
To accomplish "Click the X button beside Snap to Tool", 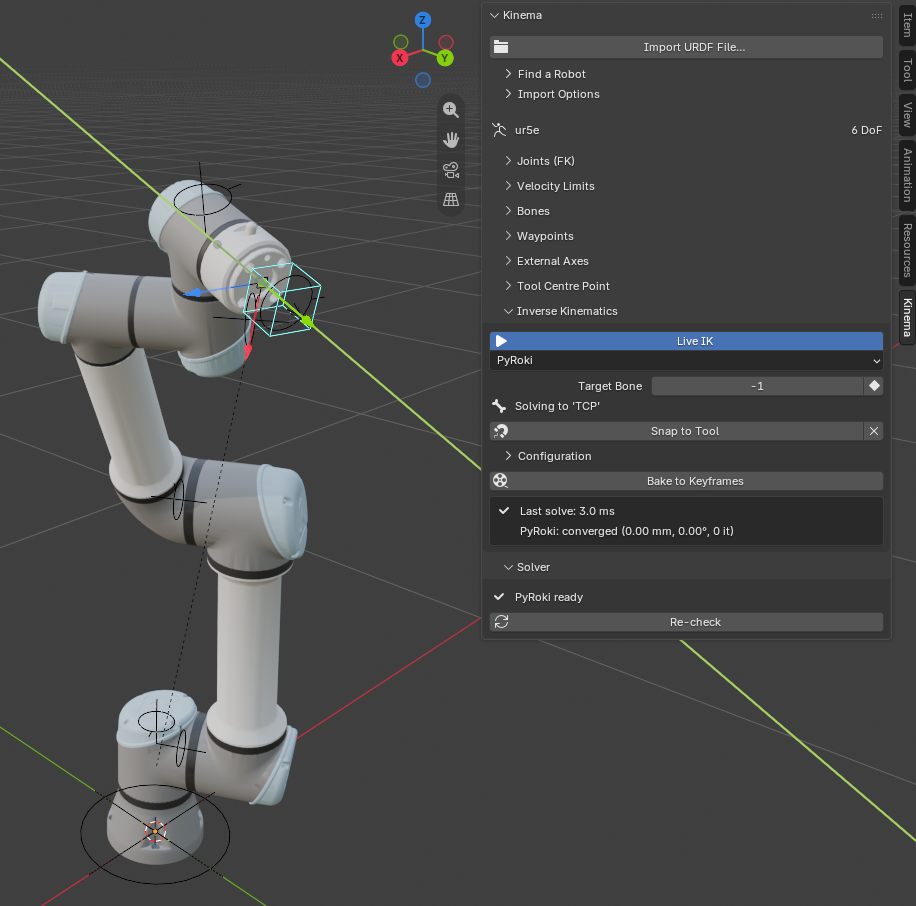I will (873, 431).
